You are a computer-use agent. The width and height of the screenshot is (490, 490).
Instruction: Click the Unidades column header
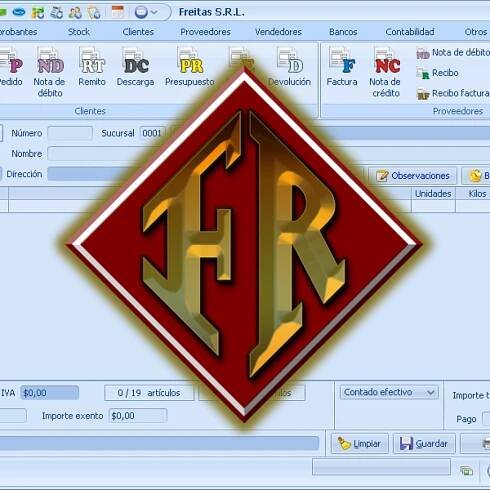click(x=433, y=194)
